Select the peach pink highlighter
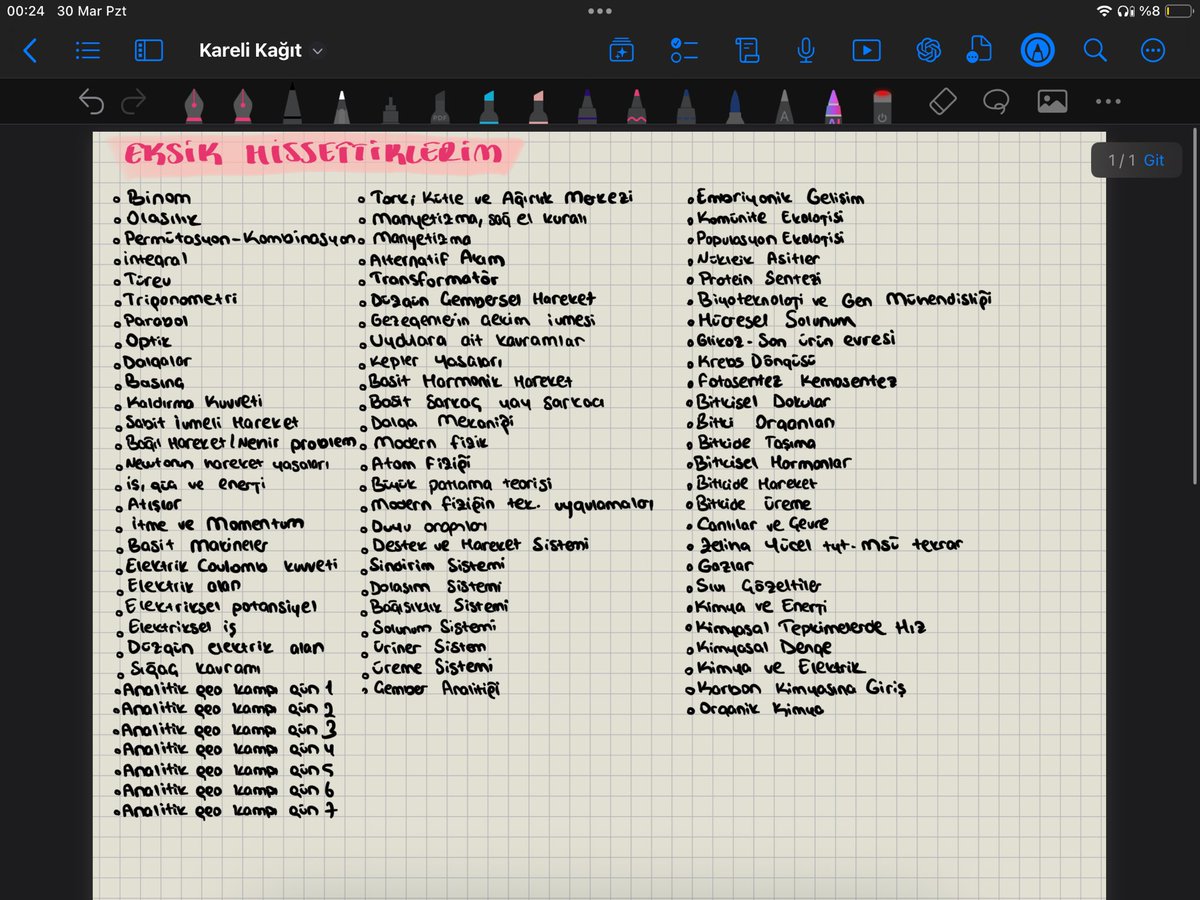The image size is (1200, 900). click(x=537, y=105)
